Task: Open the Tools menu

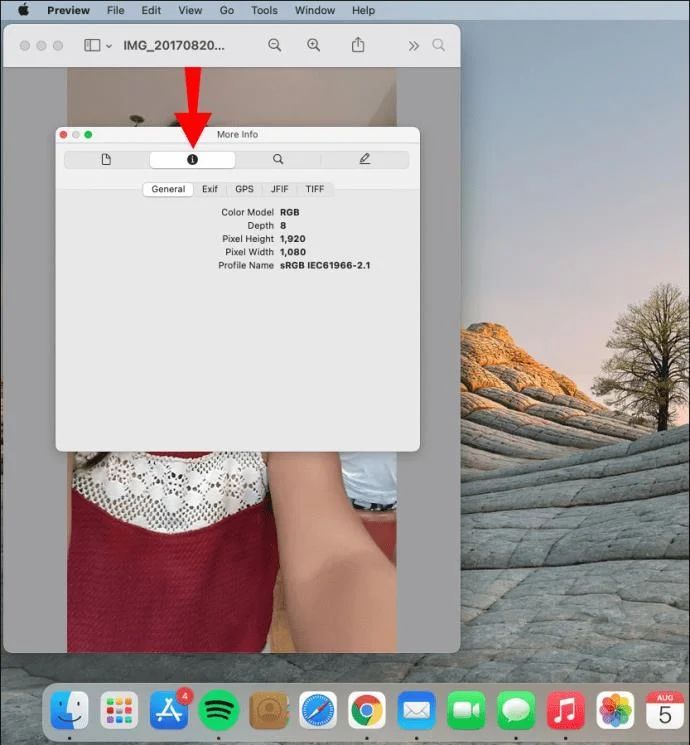Action: coord(264,10)
